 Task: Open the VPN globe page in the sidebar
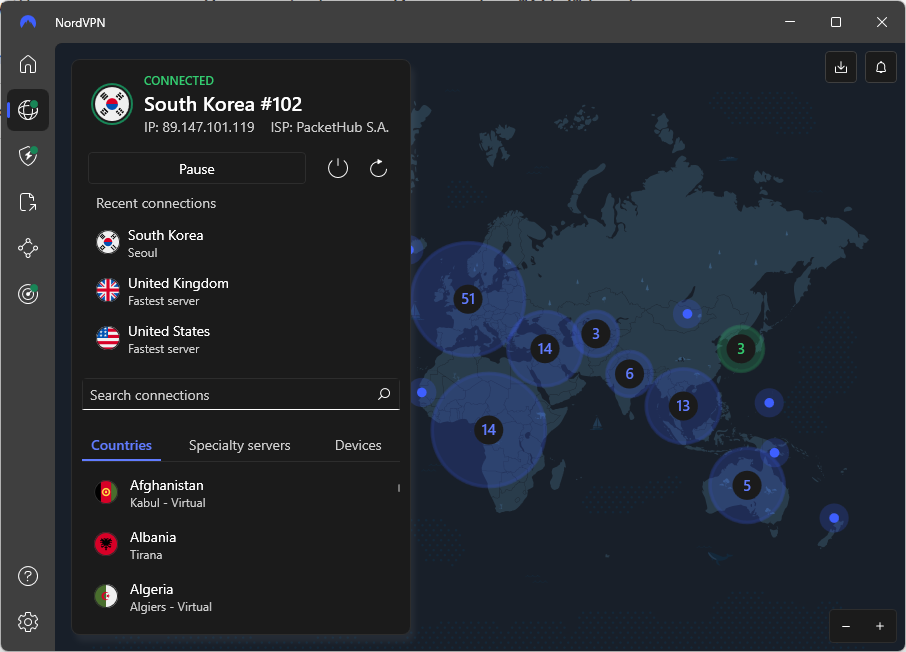click(28, 110)
